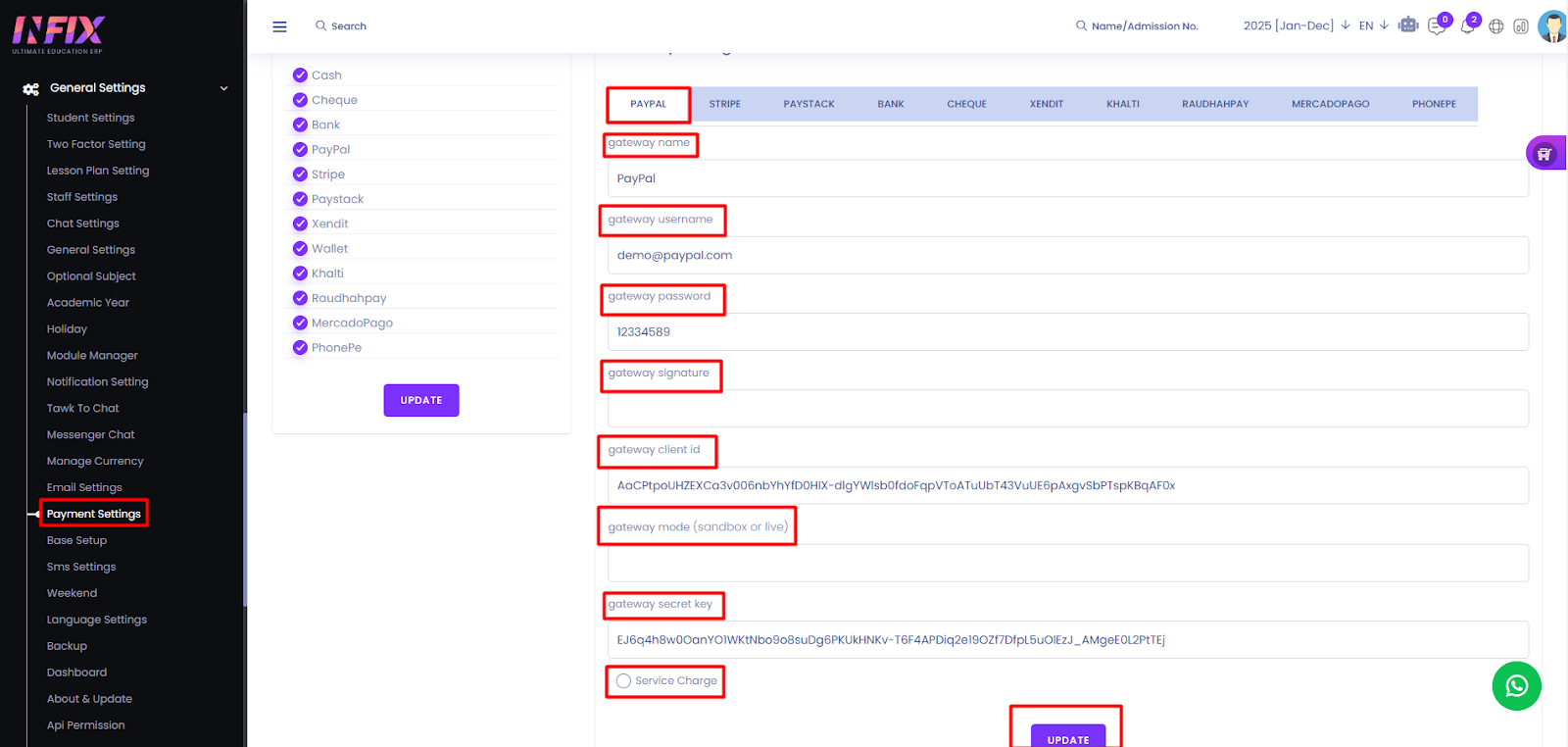
Task: Open Manage Currency in sidebar
Action: (x=95, y=461)
